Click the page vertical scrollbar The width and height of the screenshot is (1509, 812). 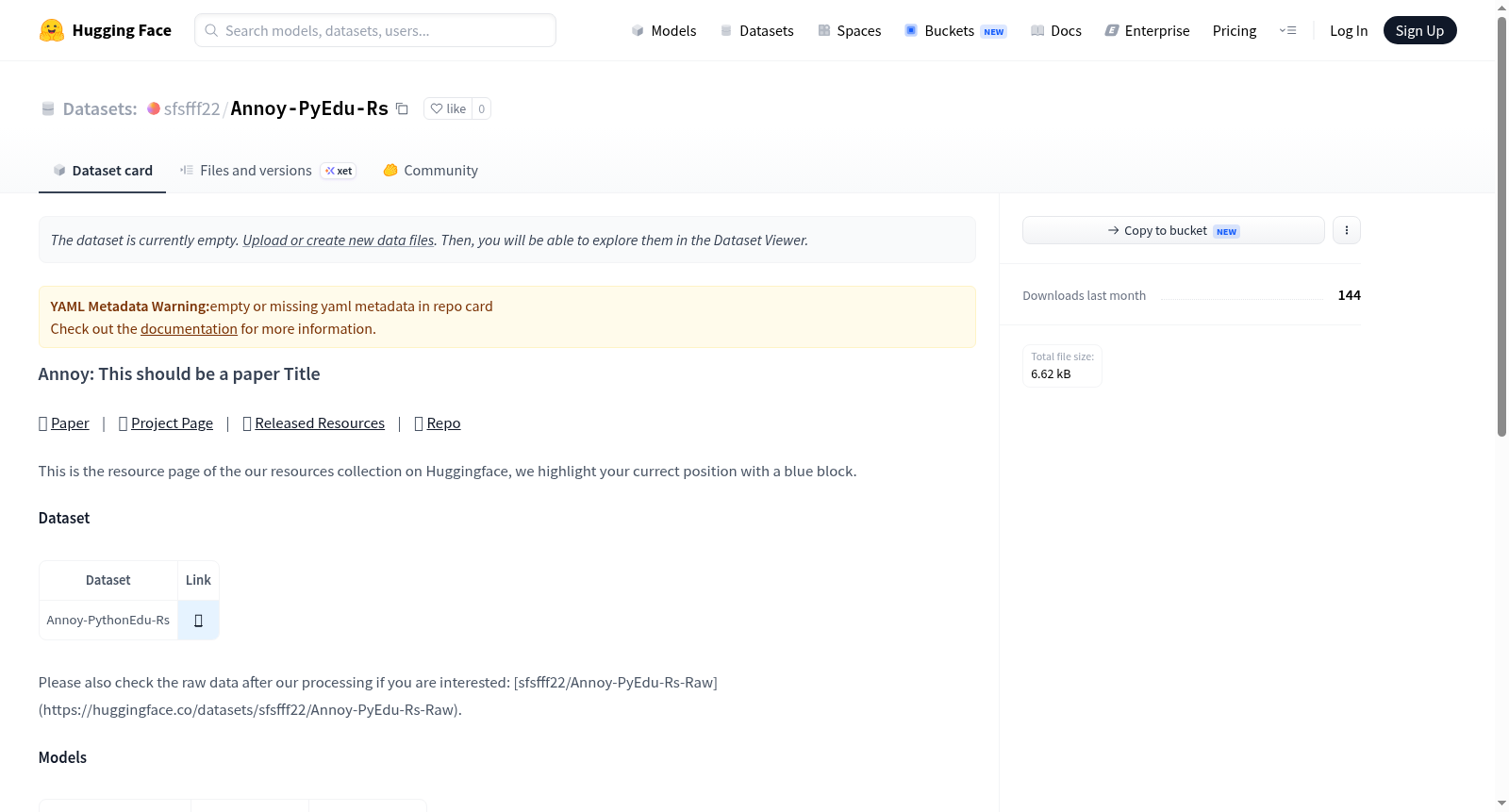pyautogui.click(x=1501, y=226)
